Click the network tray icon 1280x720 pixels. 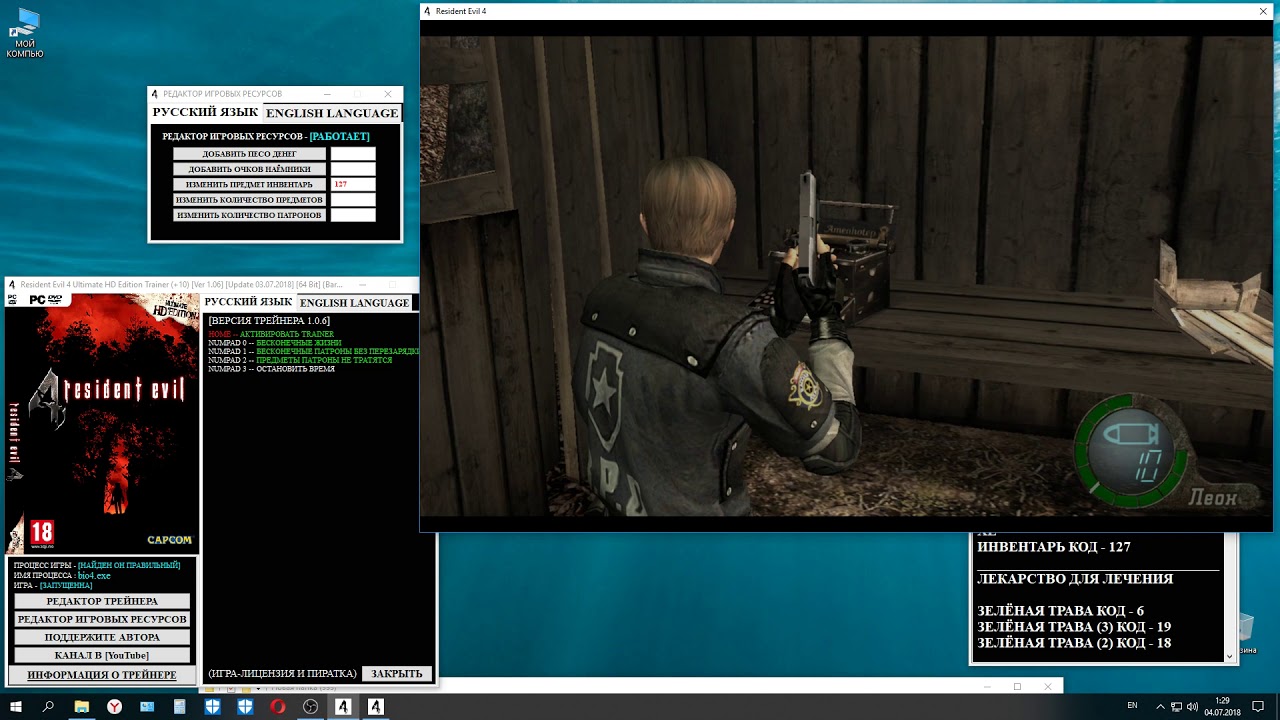tap(1177, 706)
